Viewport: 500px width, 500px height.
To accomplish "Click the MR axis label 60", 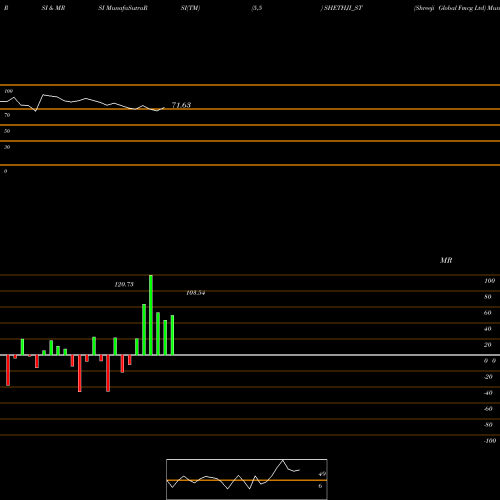I will pos(488,313).
